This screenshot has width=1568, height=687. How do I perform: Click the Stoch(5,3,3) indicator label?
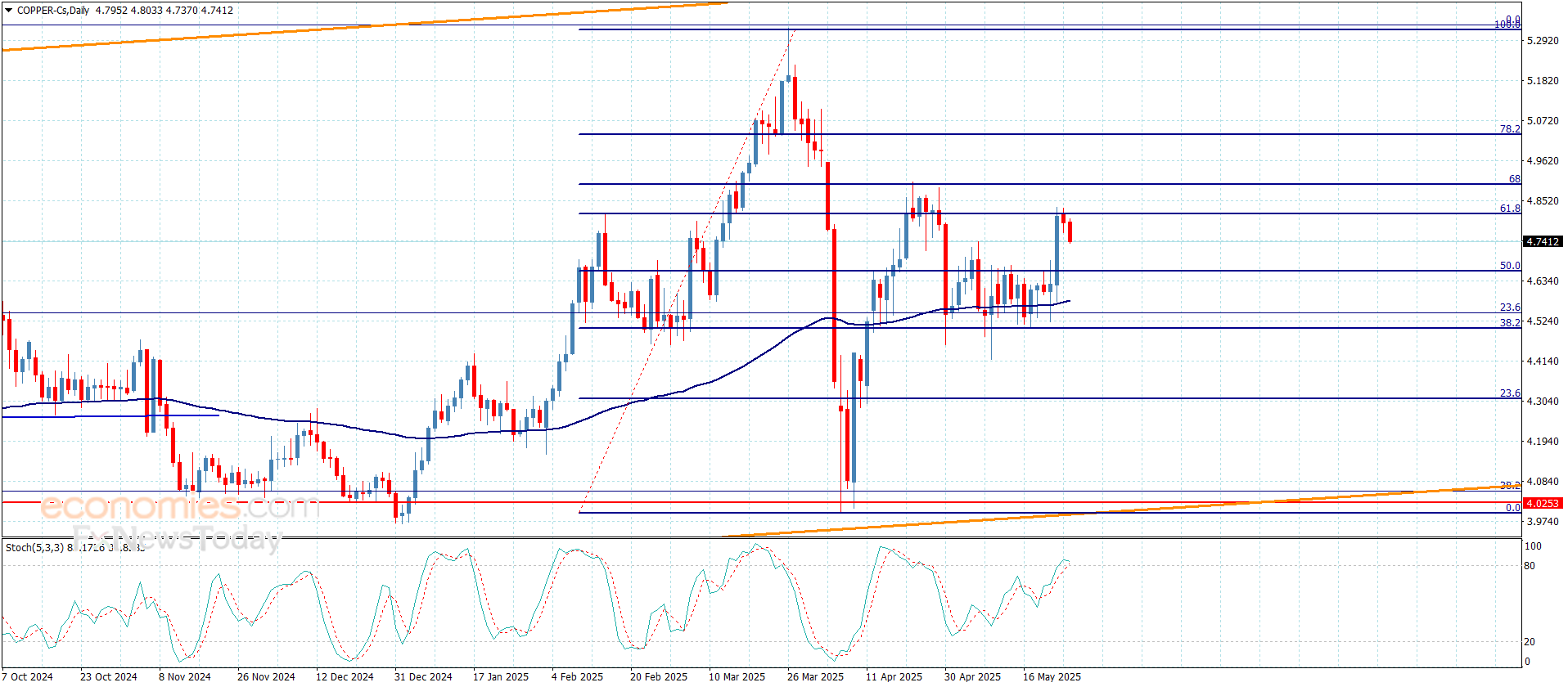pyautogui.click(x=34, y=547)
